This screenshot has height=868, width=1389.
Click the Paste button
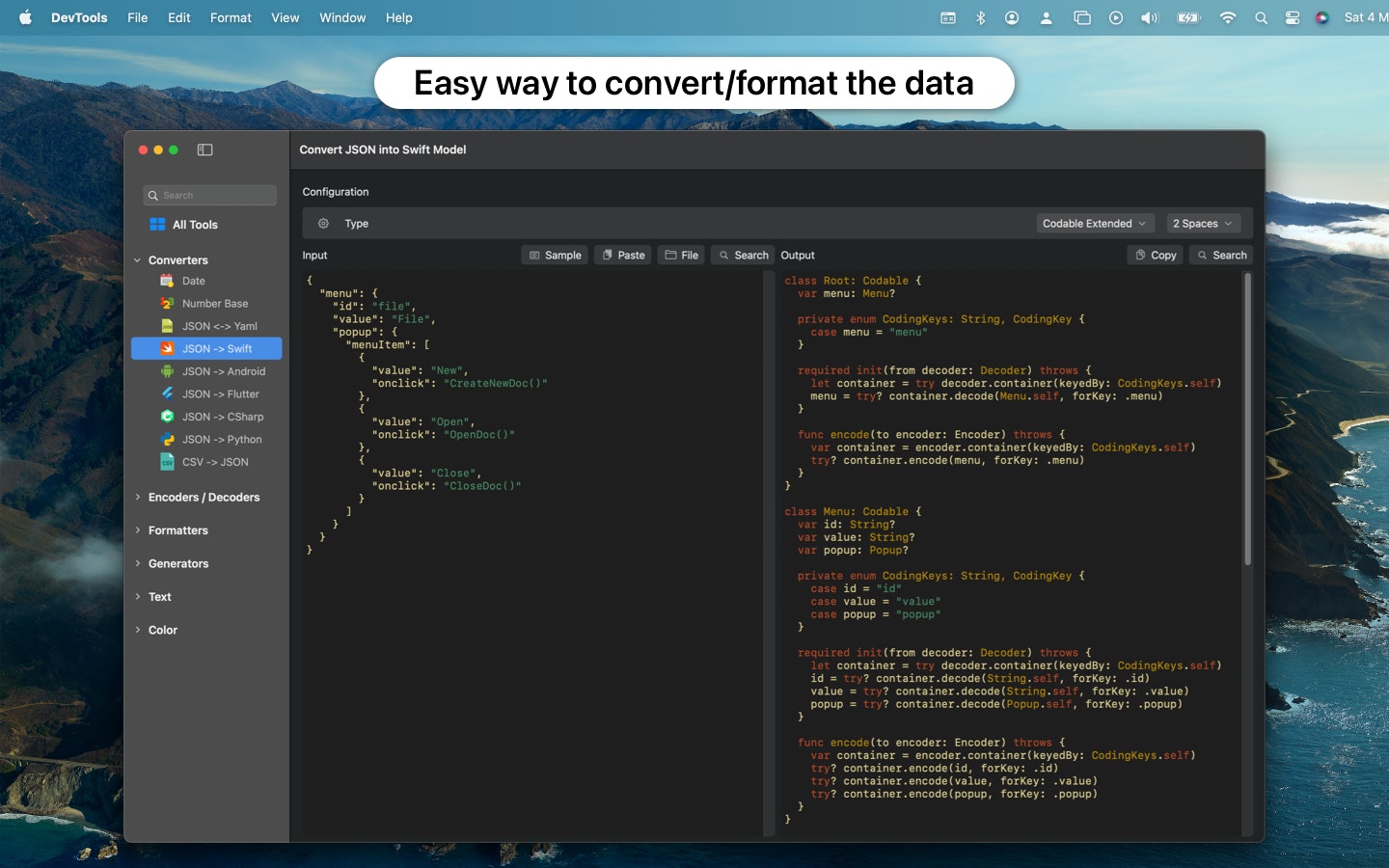tap(624, 255)
